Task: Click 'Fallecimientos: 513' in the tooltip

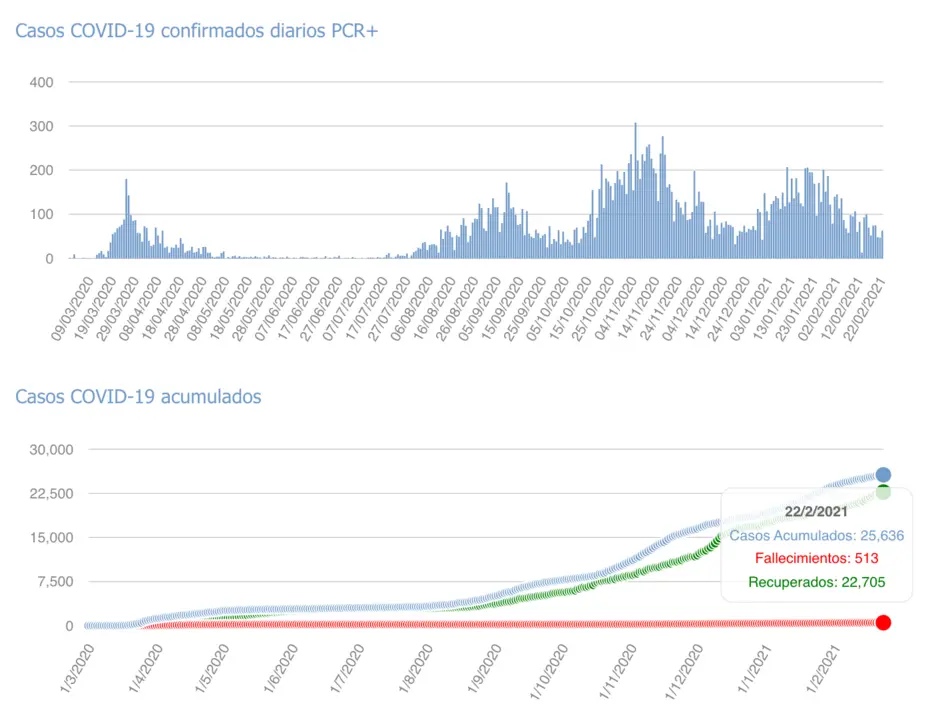Action: coord(816,558)
